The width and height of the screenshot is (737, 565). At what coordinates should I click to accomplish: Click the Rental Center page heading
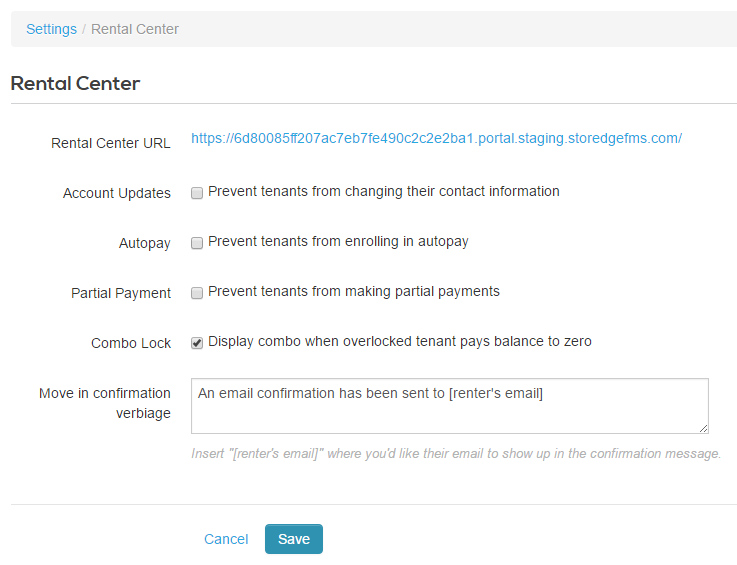75,83
